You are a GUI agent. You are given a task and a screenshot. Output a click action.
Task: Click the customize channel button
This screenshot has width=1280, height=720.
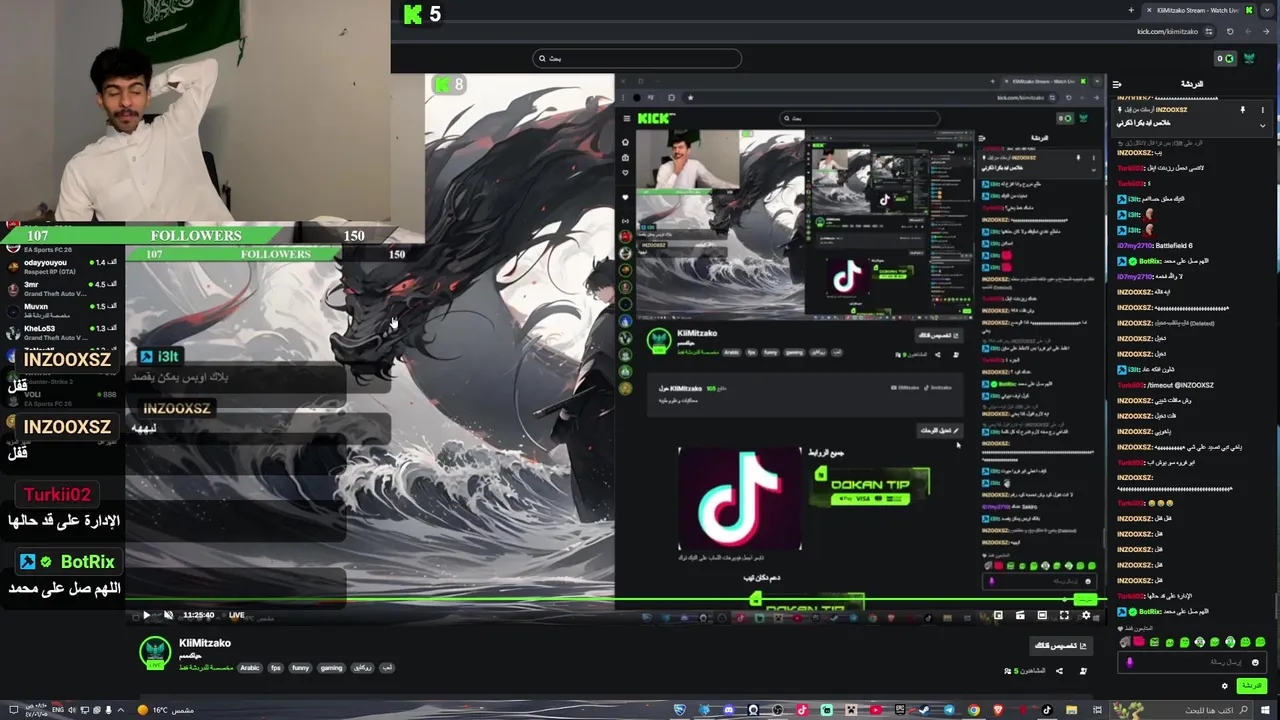(1061, 646)
